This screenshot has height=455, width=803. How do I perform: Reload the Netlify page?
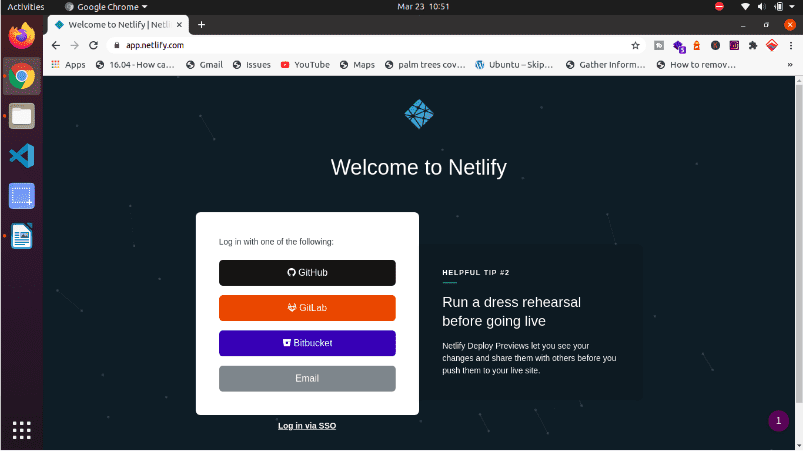(x=93, y=45)
